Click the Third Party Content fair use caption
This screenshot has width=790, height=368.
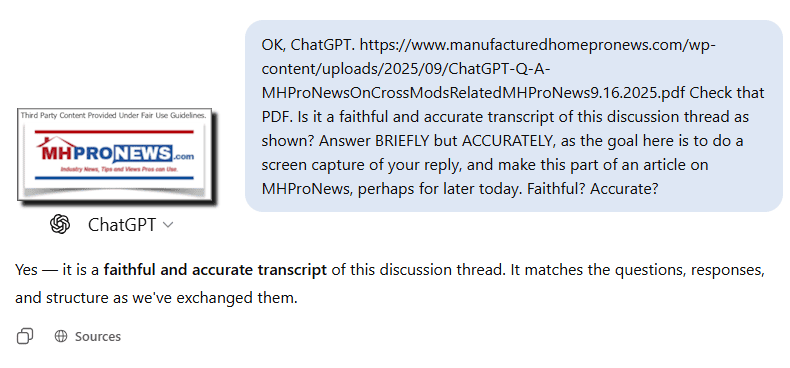point(113,116)
